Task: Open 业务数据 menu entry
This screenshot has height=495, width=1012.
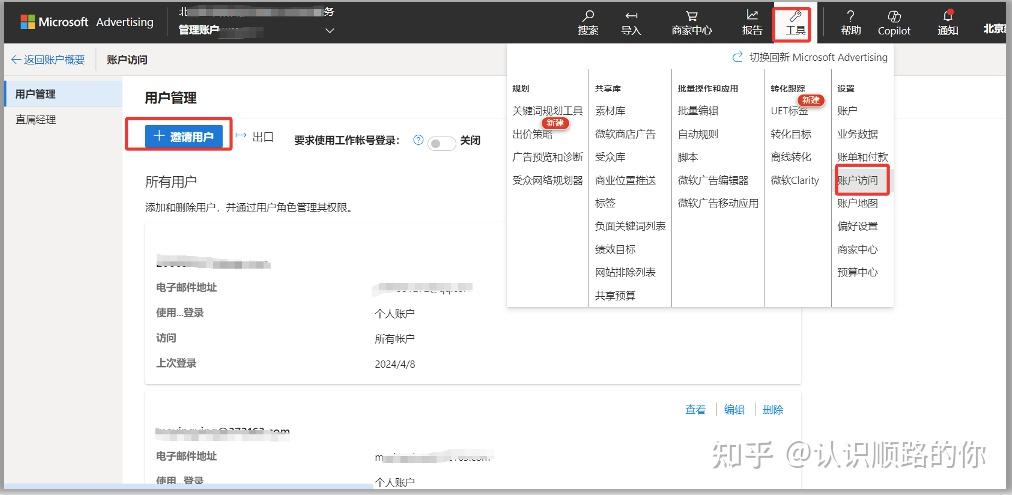Action: 857,134
